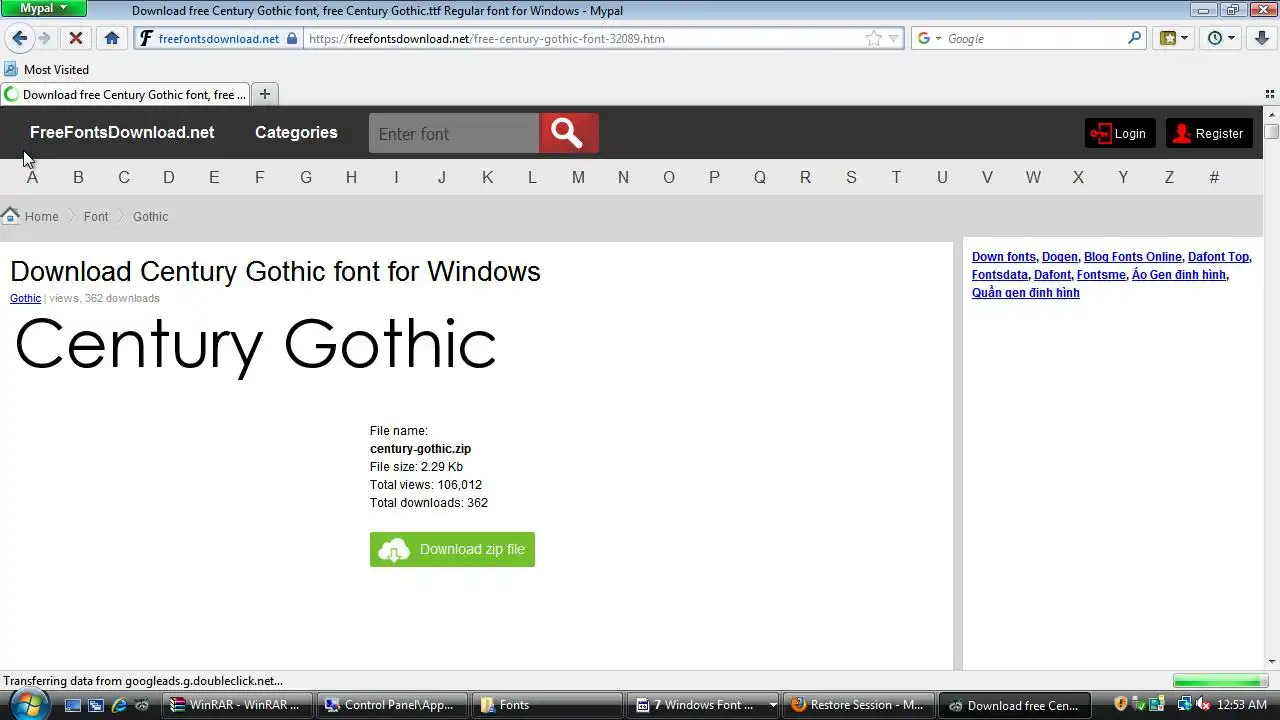Browse fonts starting with letter Z
The image size is (1280, 720).
pos(1169,177)
